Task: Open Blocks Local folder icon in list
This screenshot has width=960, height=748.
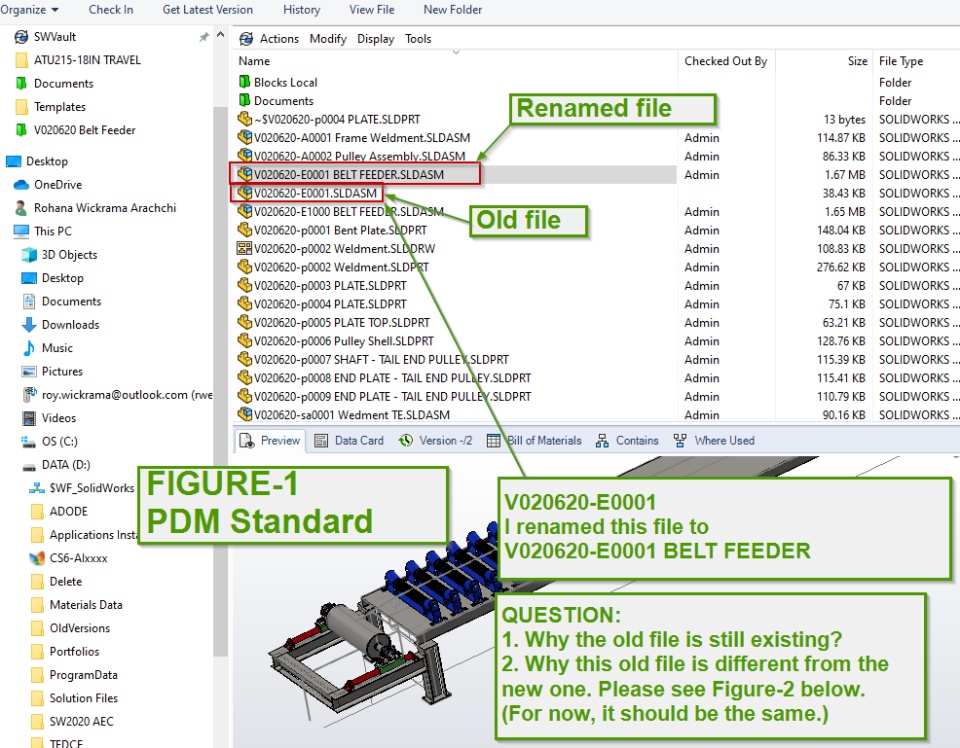Action: [x=244, y=81]
